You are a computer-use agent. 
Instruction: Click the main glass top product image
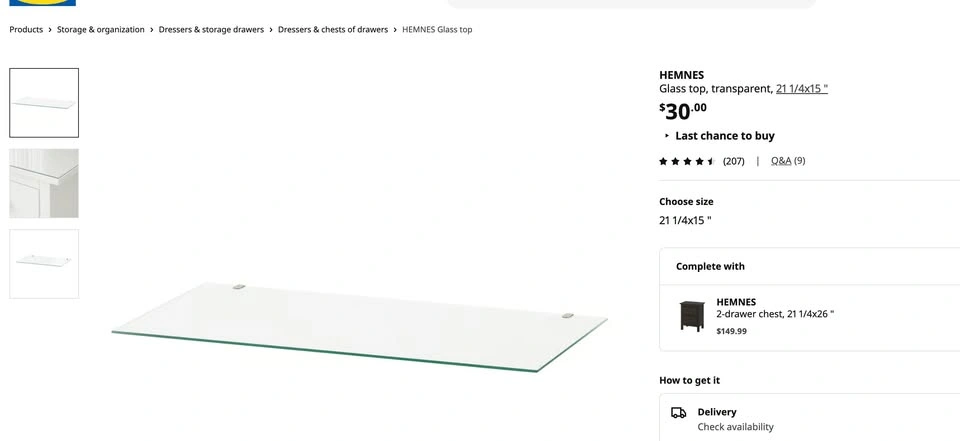(360, 325)
